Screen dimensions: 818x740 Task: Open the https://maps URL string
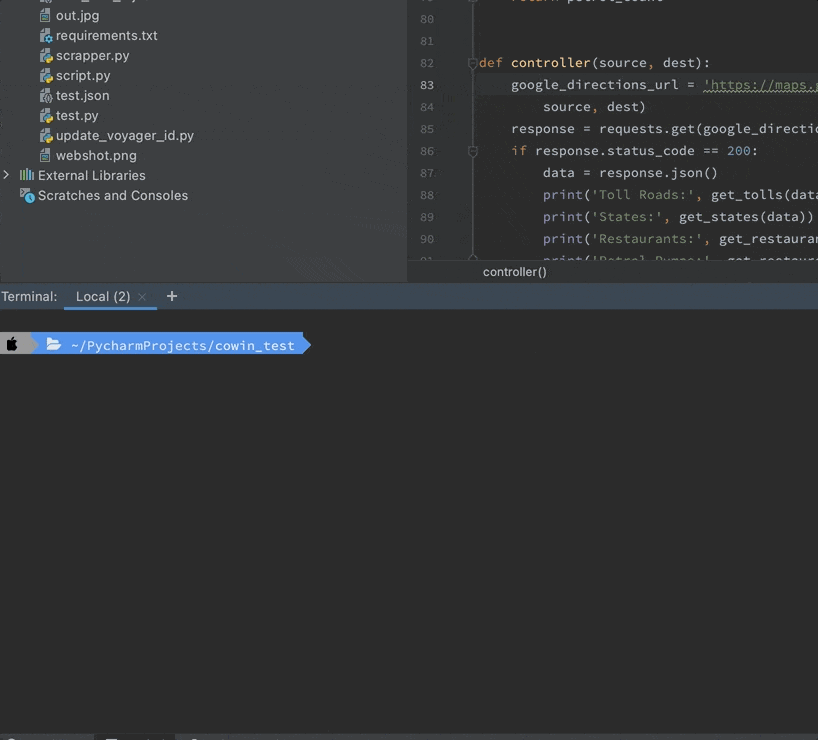[760, 85]
